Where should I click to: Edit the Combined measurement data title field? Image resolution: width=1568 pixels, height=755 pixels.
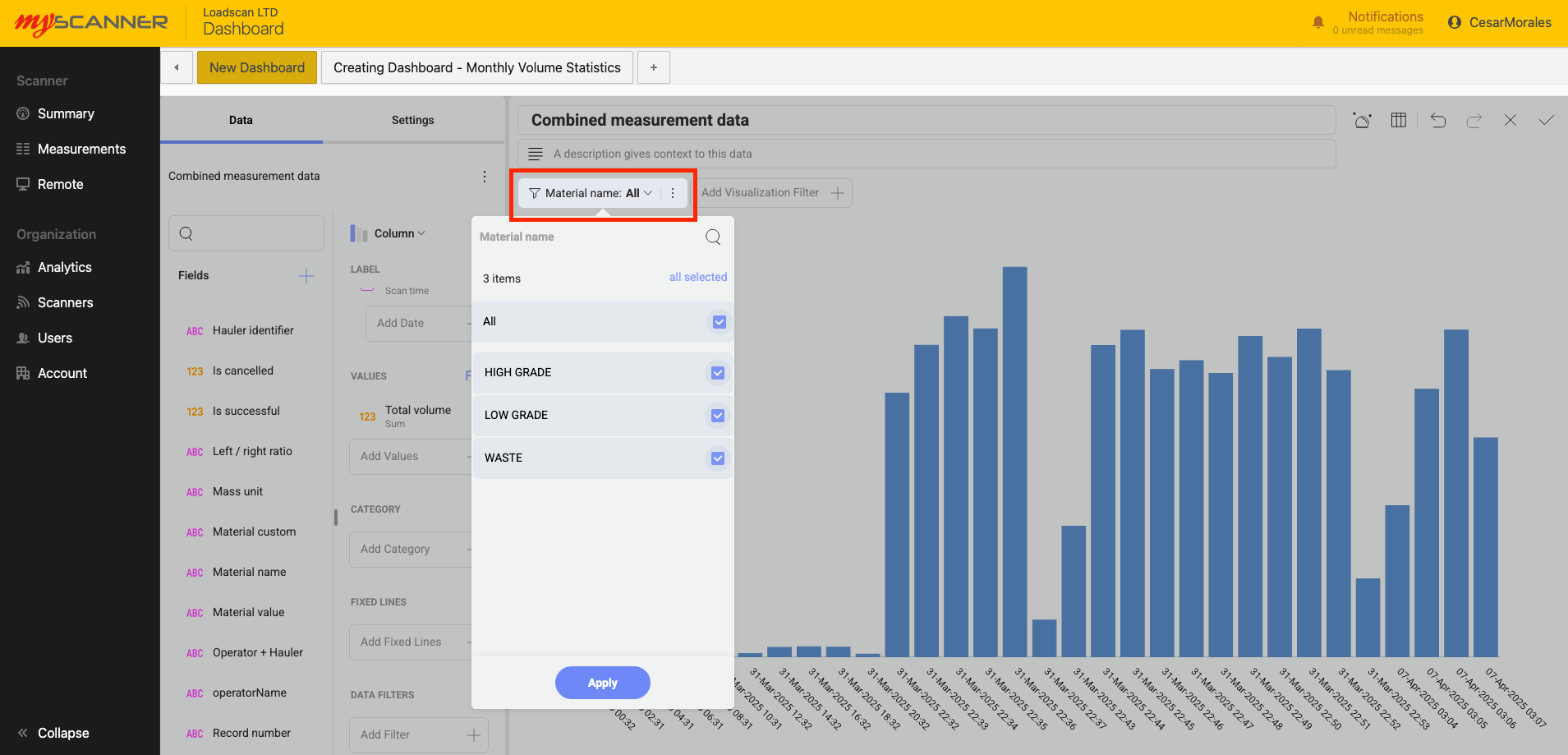click(927, 120)
